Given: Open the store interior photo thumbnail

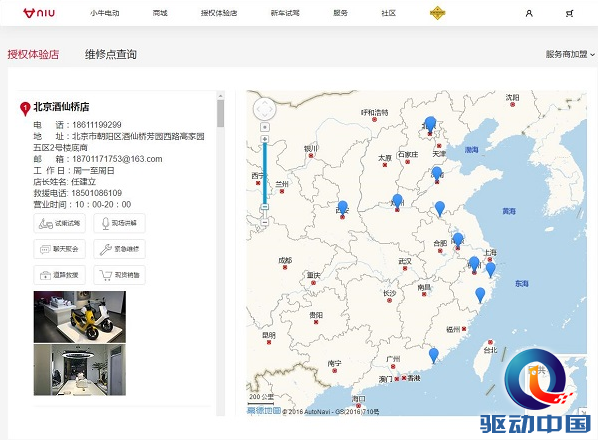Looking at the screenshot, I should coord(80,370).
